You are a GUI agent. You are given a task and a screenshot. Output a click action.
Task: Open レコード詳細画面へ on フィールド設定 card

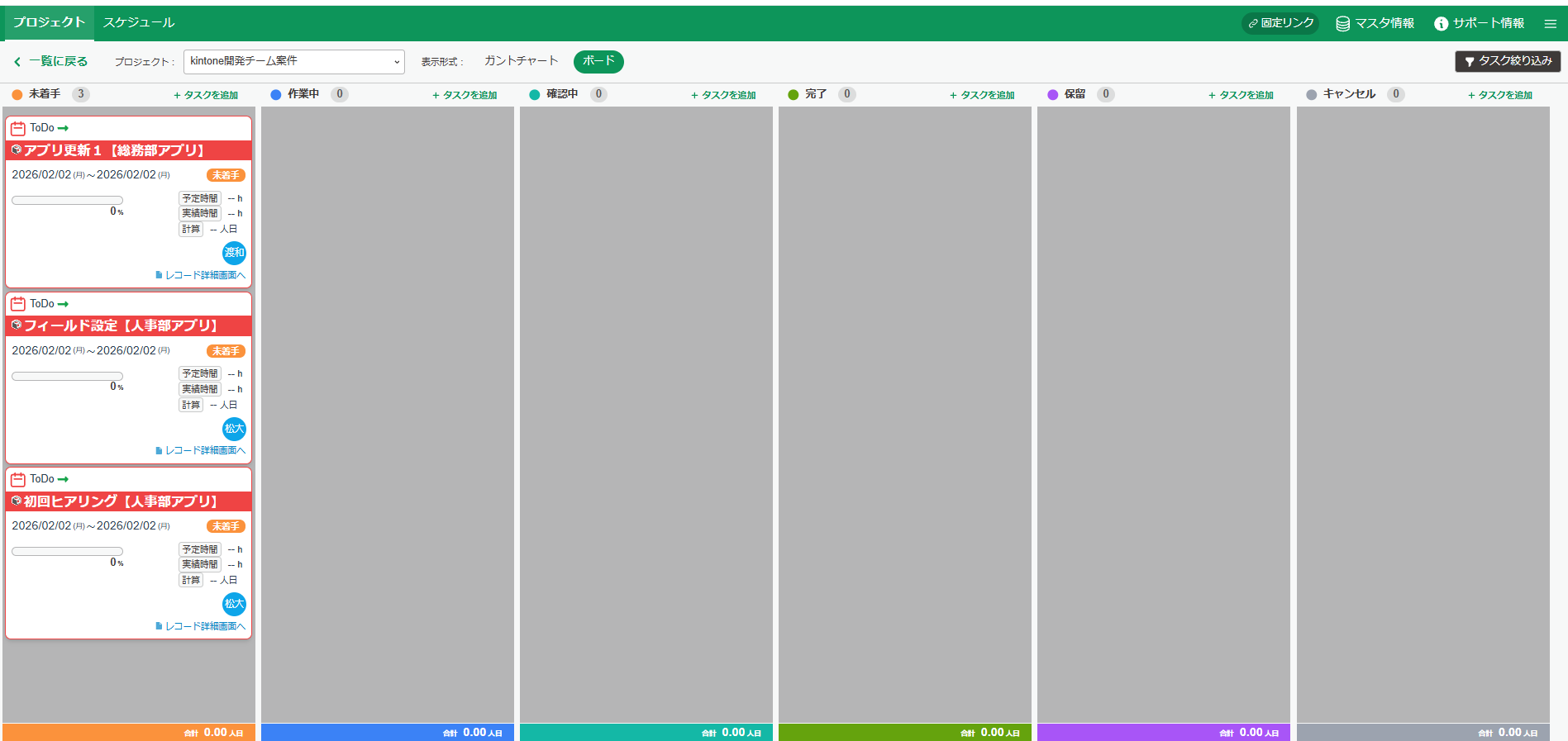pyautogui.click(x=201, y=450)
